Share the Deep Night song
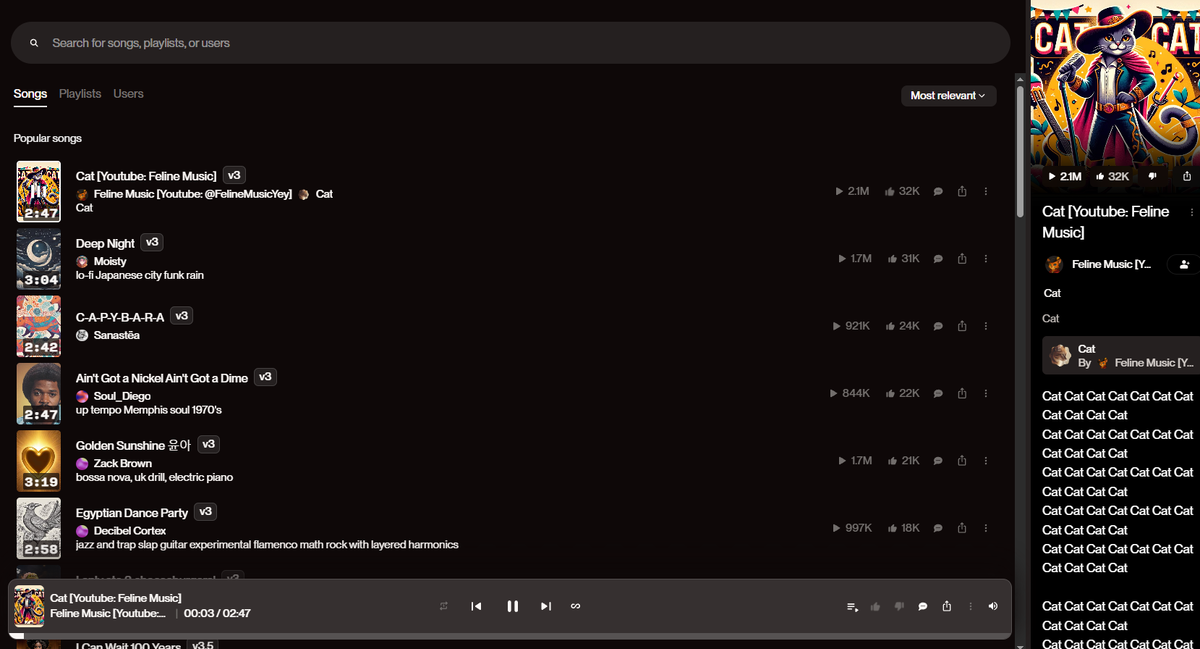1200x649 pixels. click(x=962, y=258)
